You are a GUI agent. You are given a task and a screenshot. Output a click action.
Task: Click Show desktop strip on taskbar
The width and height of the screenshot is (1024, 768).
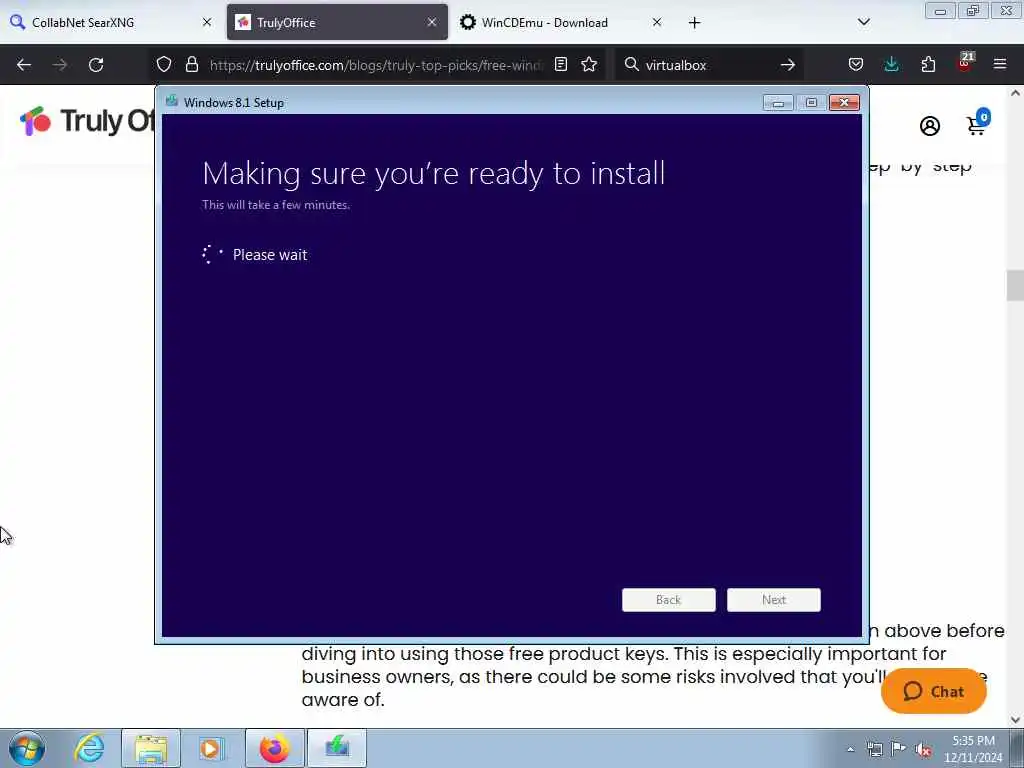pyautogui.click(x=1017, y=748)
